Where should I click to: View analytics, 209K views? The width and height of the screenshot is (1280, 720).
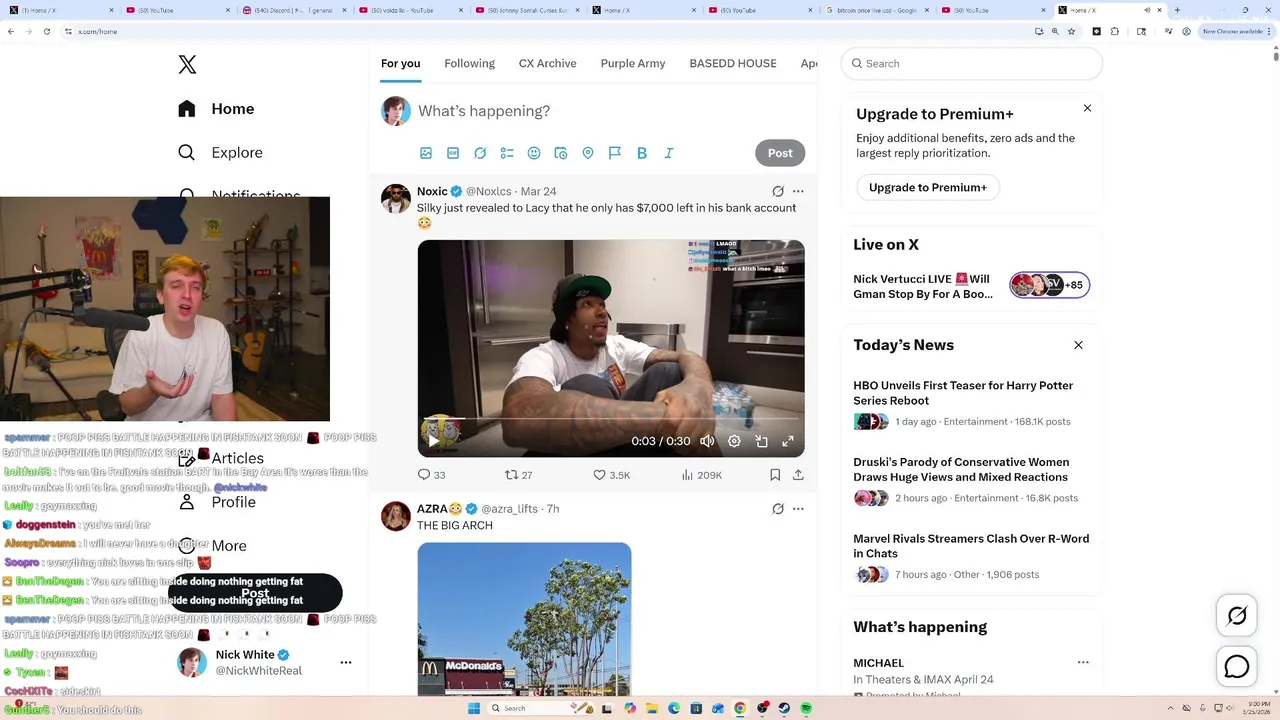click(x=701, y=475)
